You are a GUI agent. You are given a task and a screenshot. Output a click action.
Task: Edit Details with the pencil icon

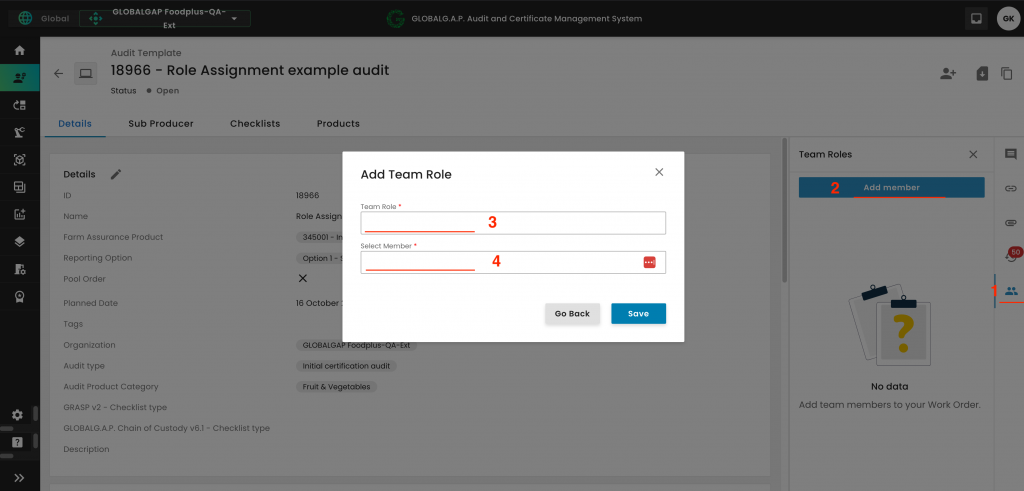[116, 174]
